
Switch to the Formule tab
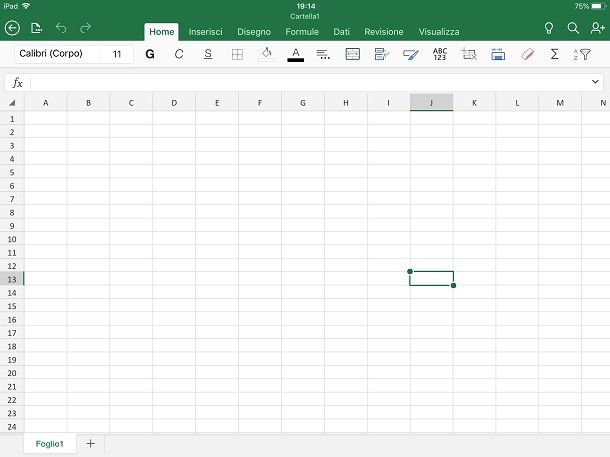(302, 32)
